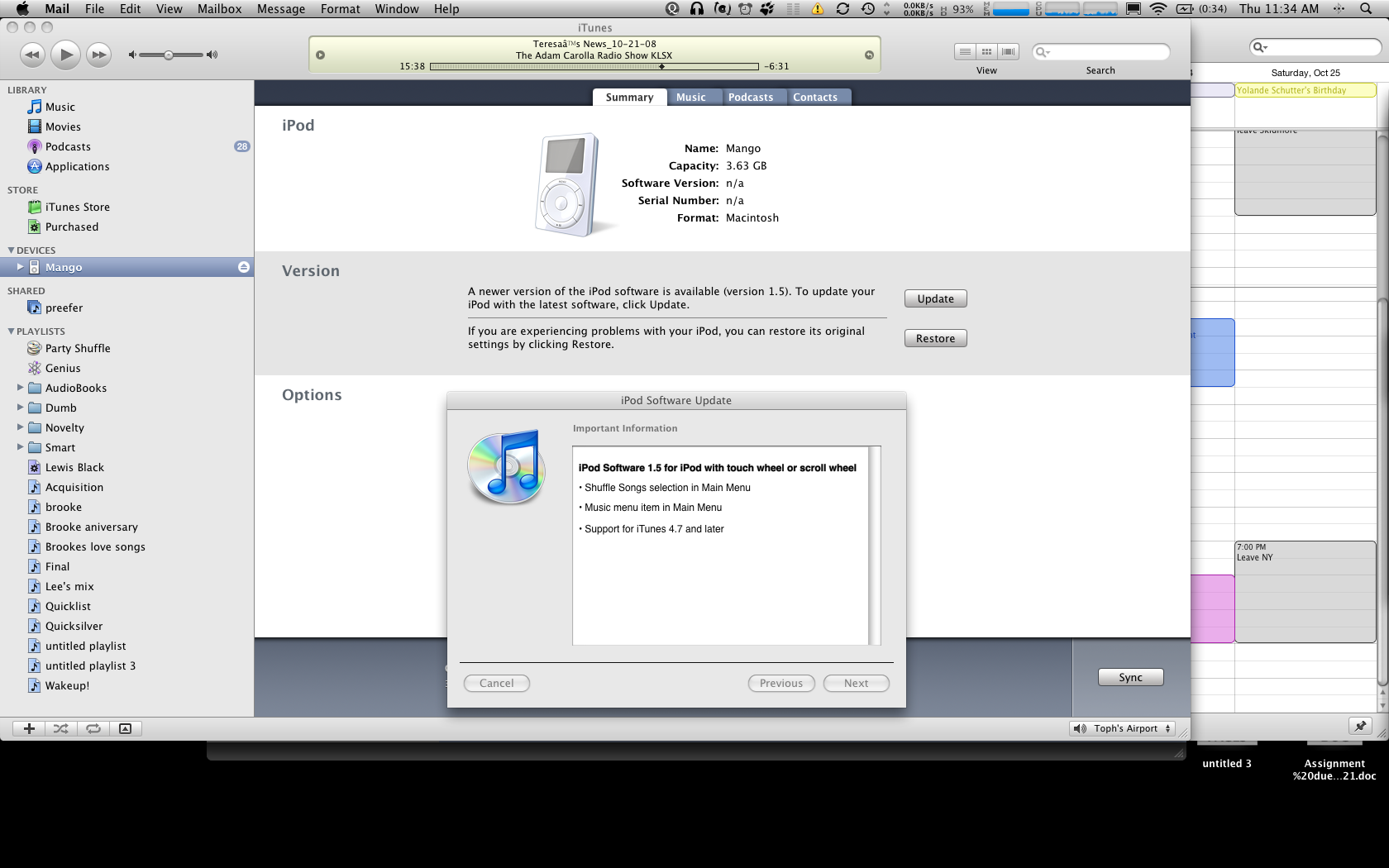Open Spotlight search in menu bar
Screen dimensions: 1389x868
pos(1366,9)
